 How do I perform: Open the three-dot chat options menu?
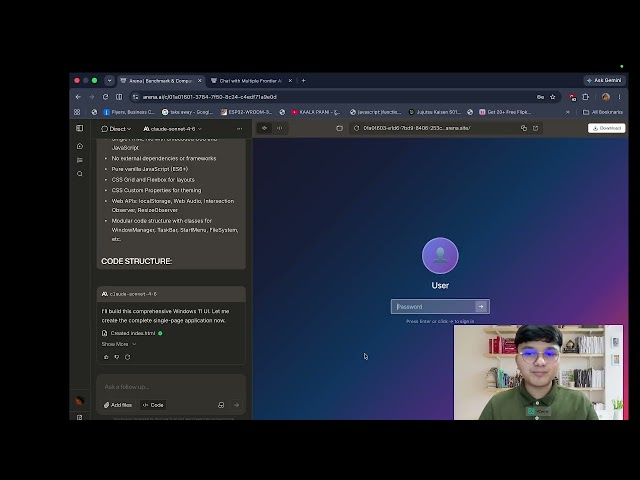pos(240,129)
